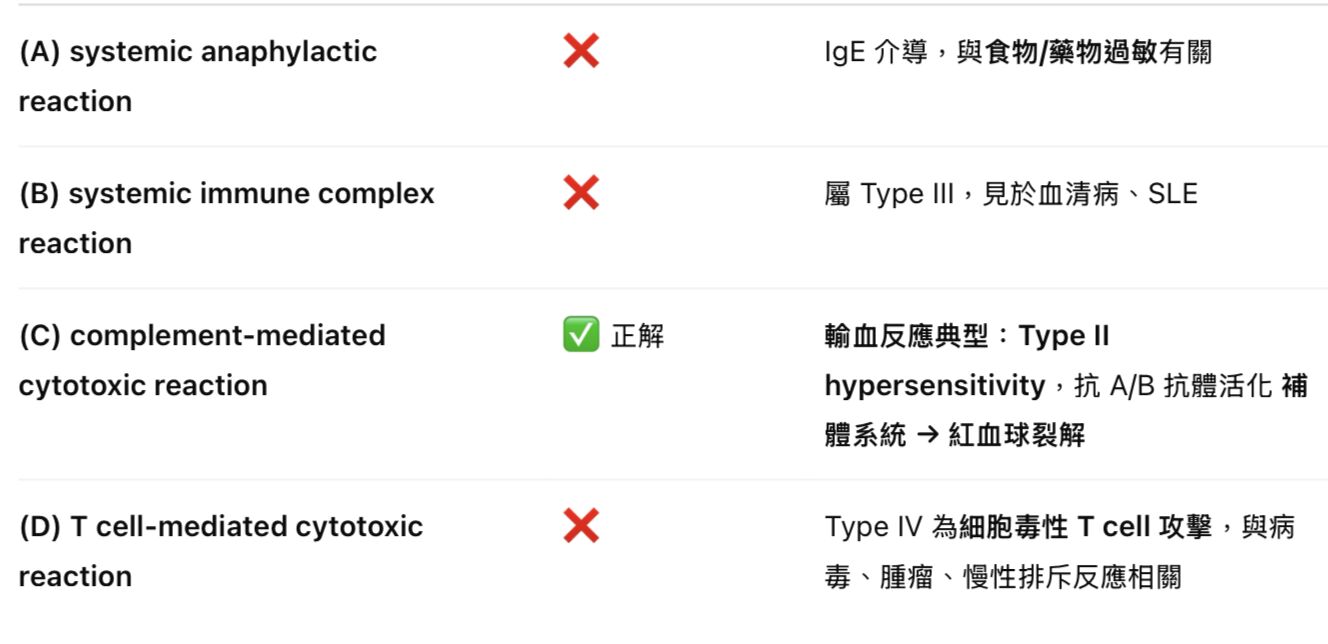Click the red X beside option (D)

tap(581, 526)
